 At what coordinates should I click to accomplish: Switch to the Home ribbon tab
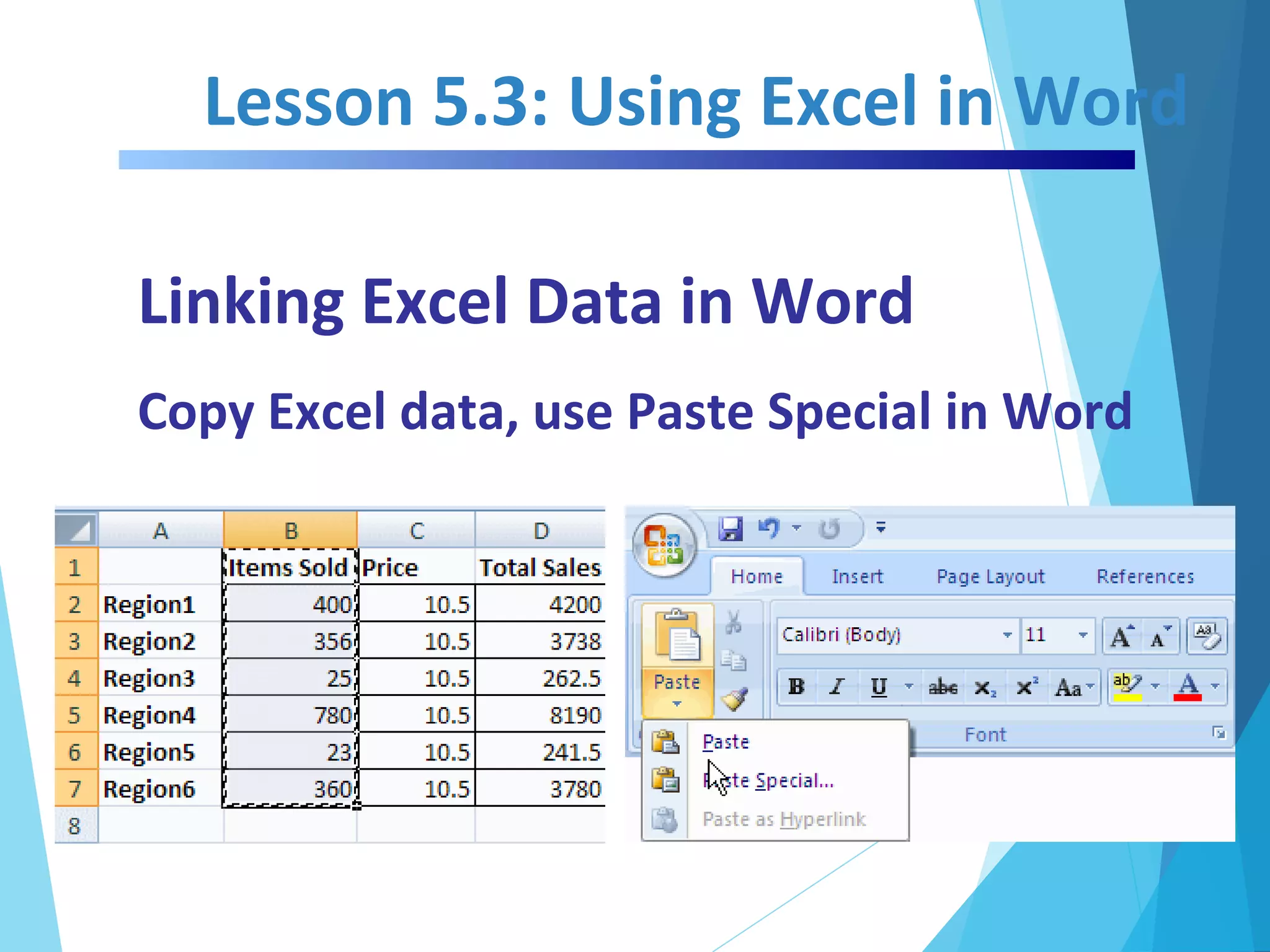click(757, 576)
